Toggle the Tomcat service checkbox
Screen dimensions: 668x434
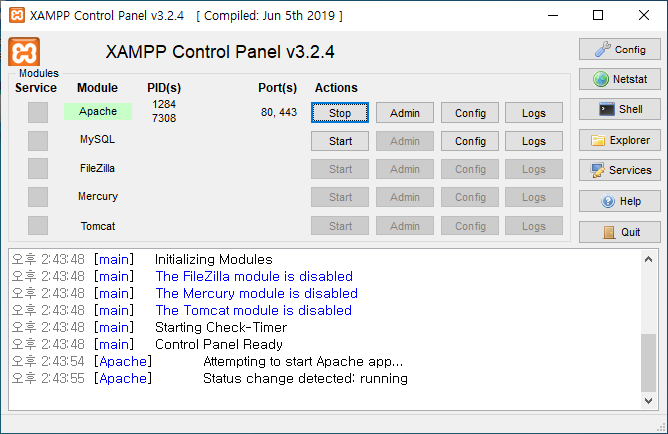pos(38,225)
